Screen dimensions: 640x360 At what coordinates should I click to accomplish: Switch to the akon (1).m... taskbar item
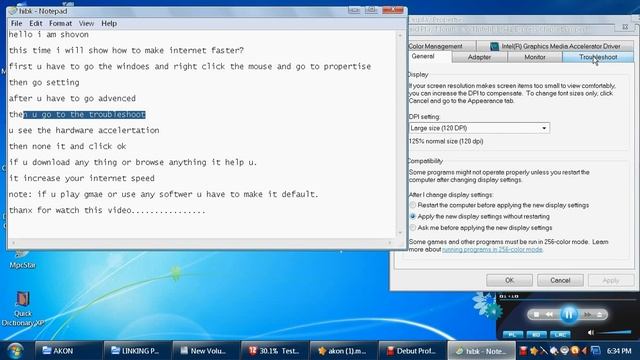[x=344, y=351]
